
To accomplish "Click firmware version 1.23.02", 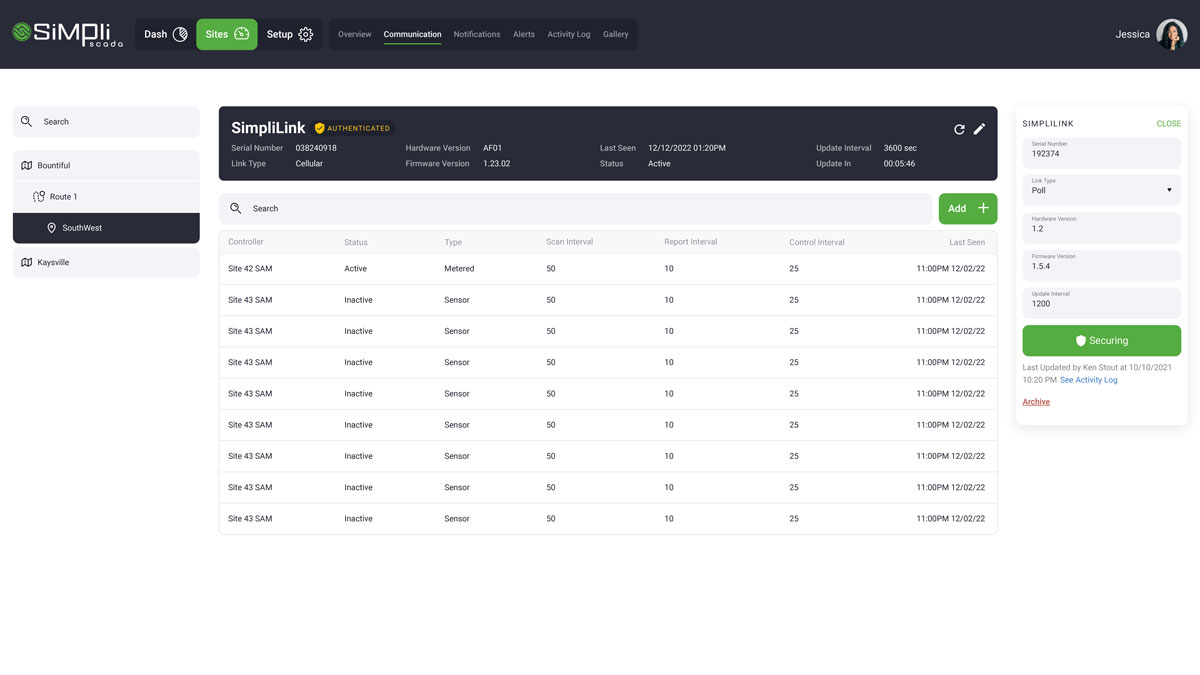I will 497,164.
